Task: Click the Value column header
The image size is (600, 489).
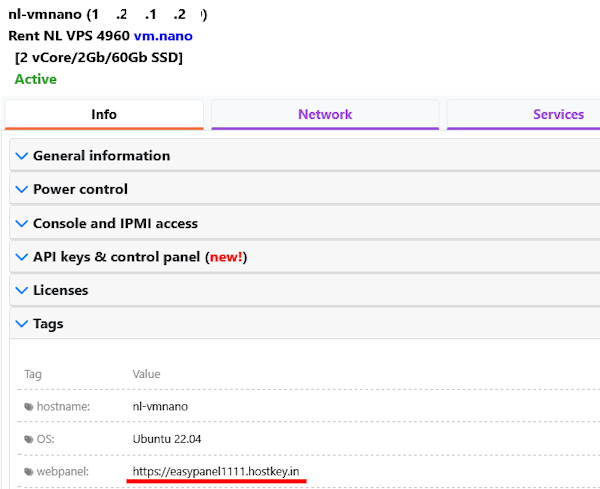Action: coord(146,374)
